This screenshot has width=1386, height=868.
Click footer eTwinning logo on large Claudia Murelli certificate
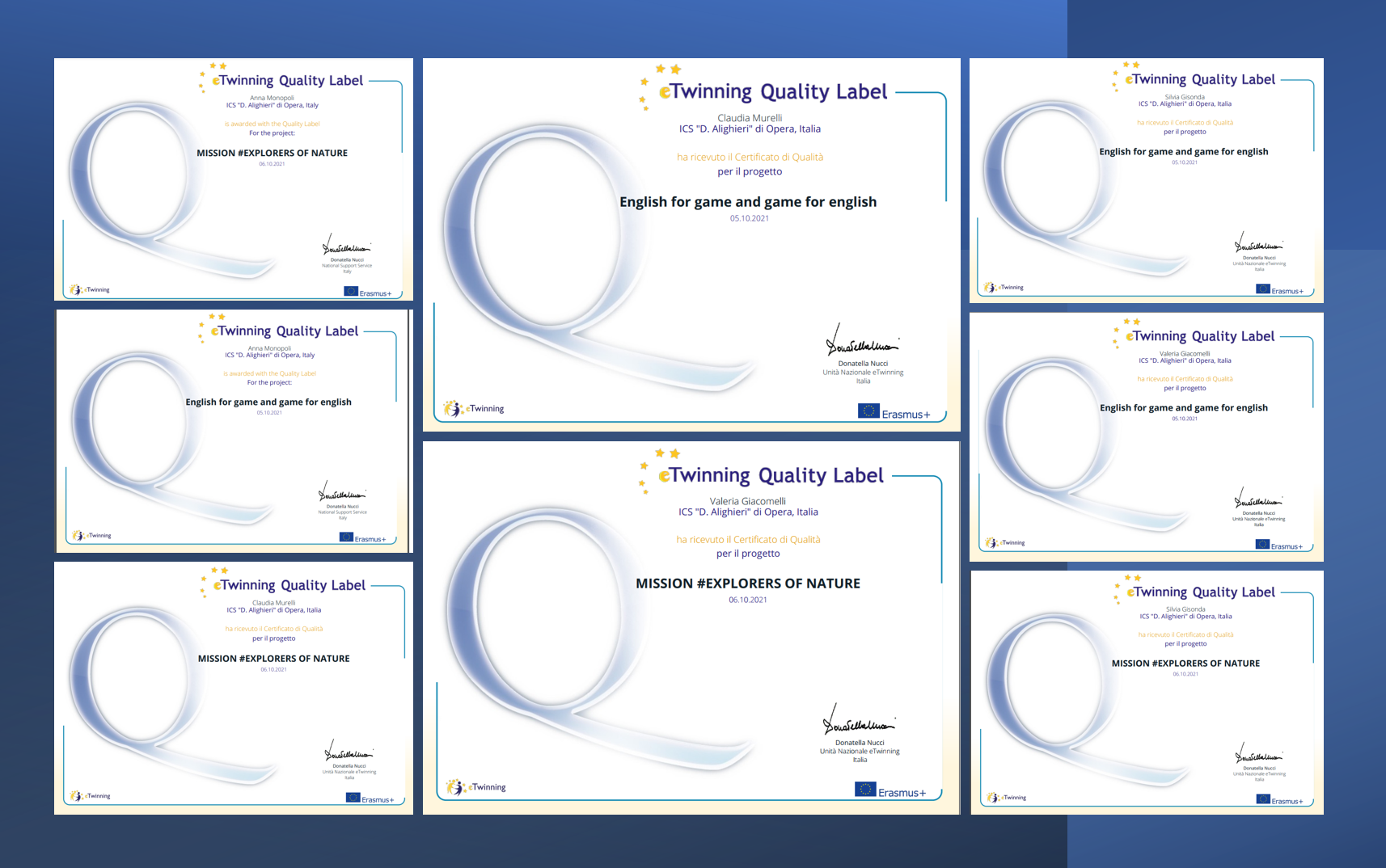click(x=474, y=408)
